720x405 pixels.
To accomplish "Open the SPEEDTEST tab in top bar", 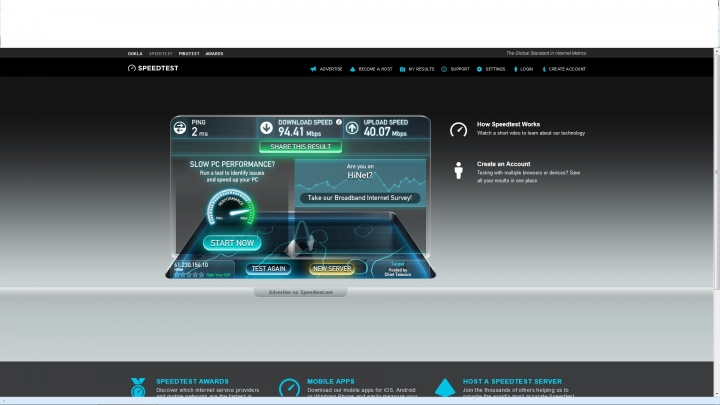I will (161, 54).
